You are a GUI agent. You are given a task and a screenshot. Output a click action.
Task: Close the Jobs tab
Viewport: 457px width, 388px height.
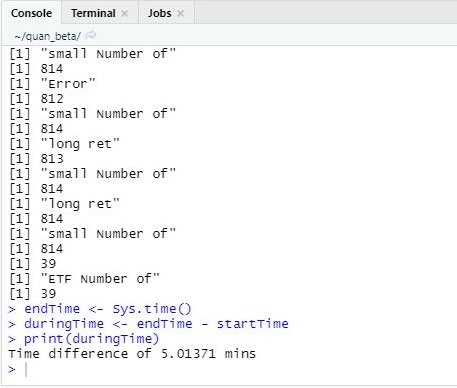(x=180, y=14)
